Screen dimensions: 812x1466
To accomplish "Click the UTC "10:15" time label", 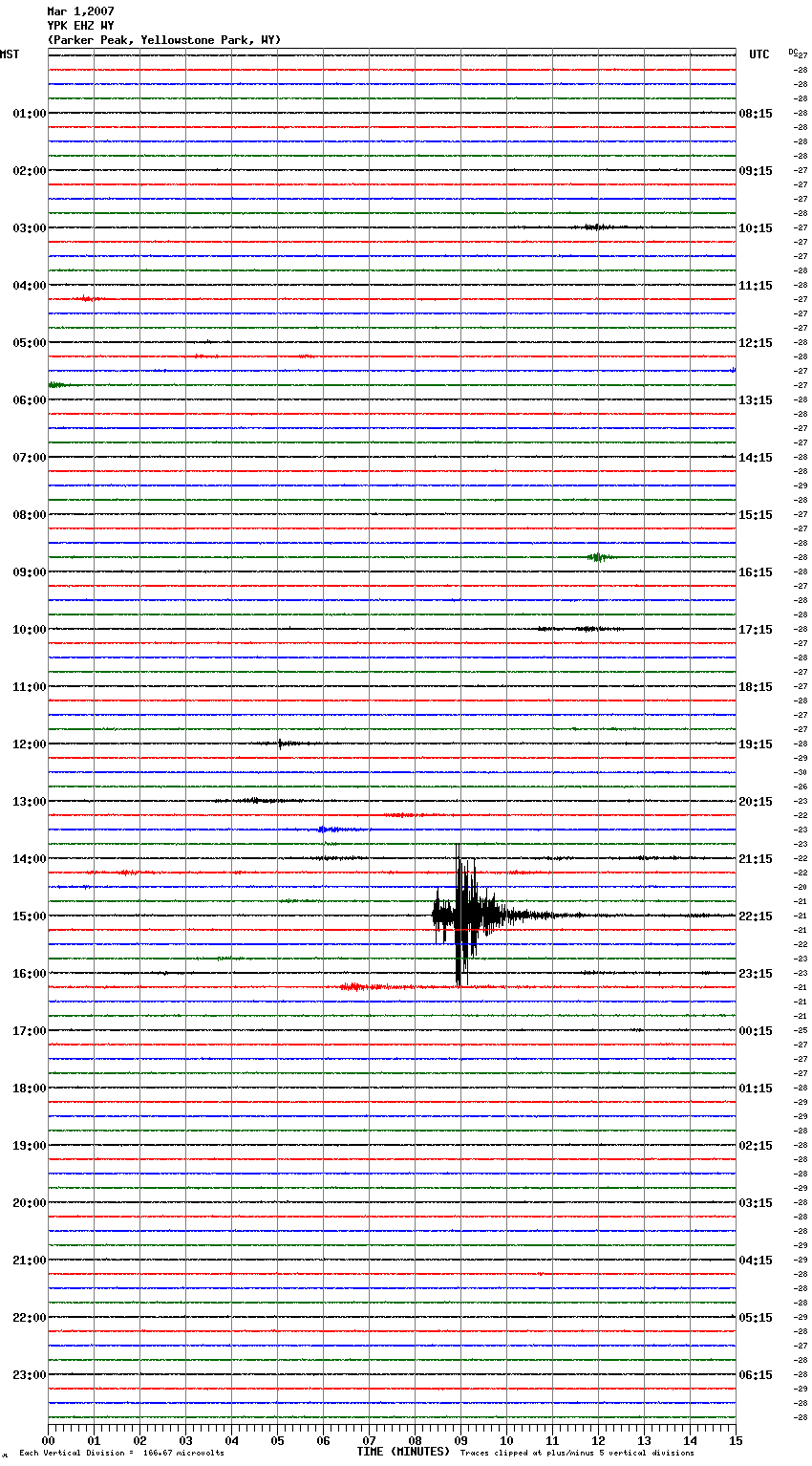I will point(756,228).
